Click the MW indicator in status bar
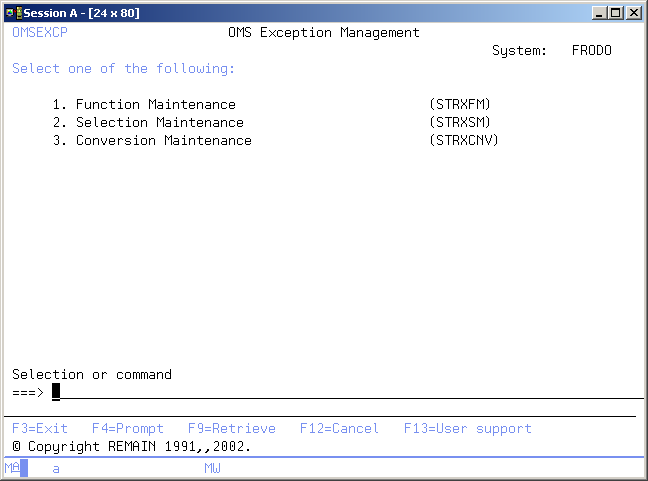648x481 pixels. pyautogui.click(x=212, y=468)
